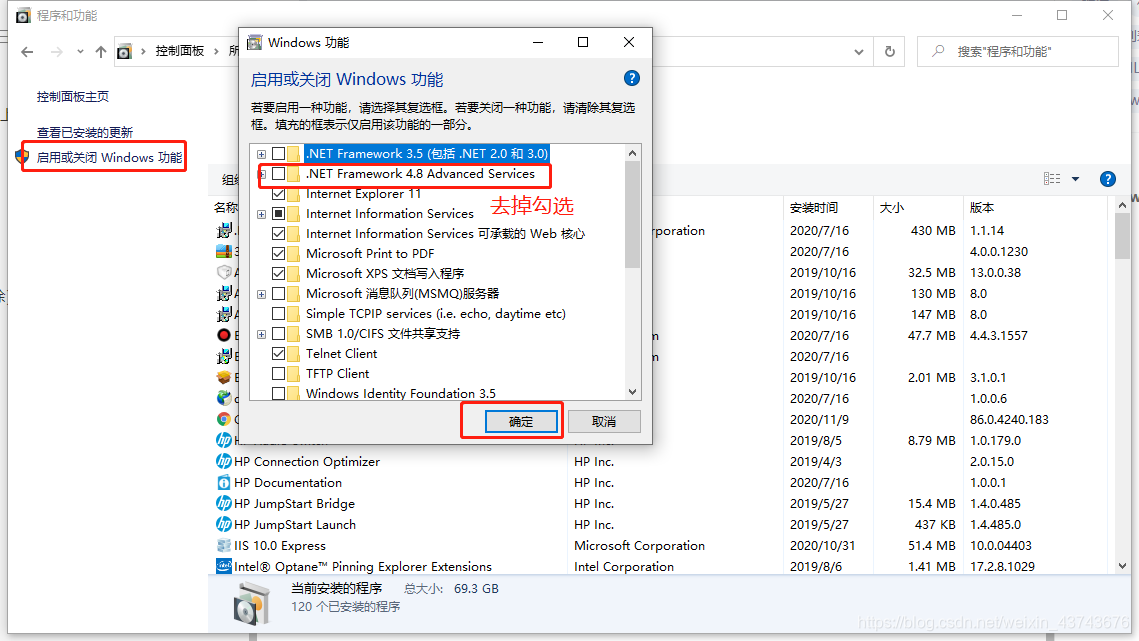Sort by 大小 column header
This screenshot has height=641, width=1139.
[892, 208]
